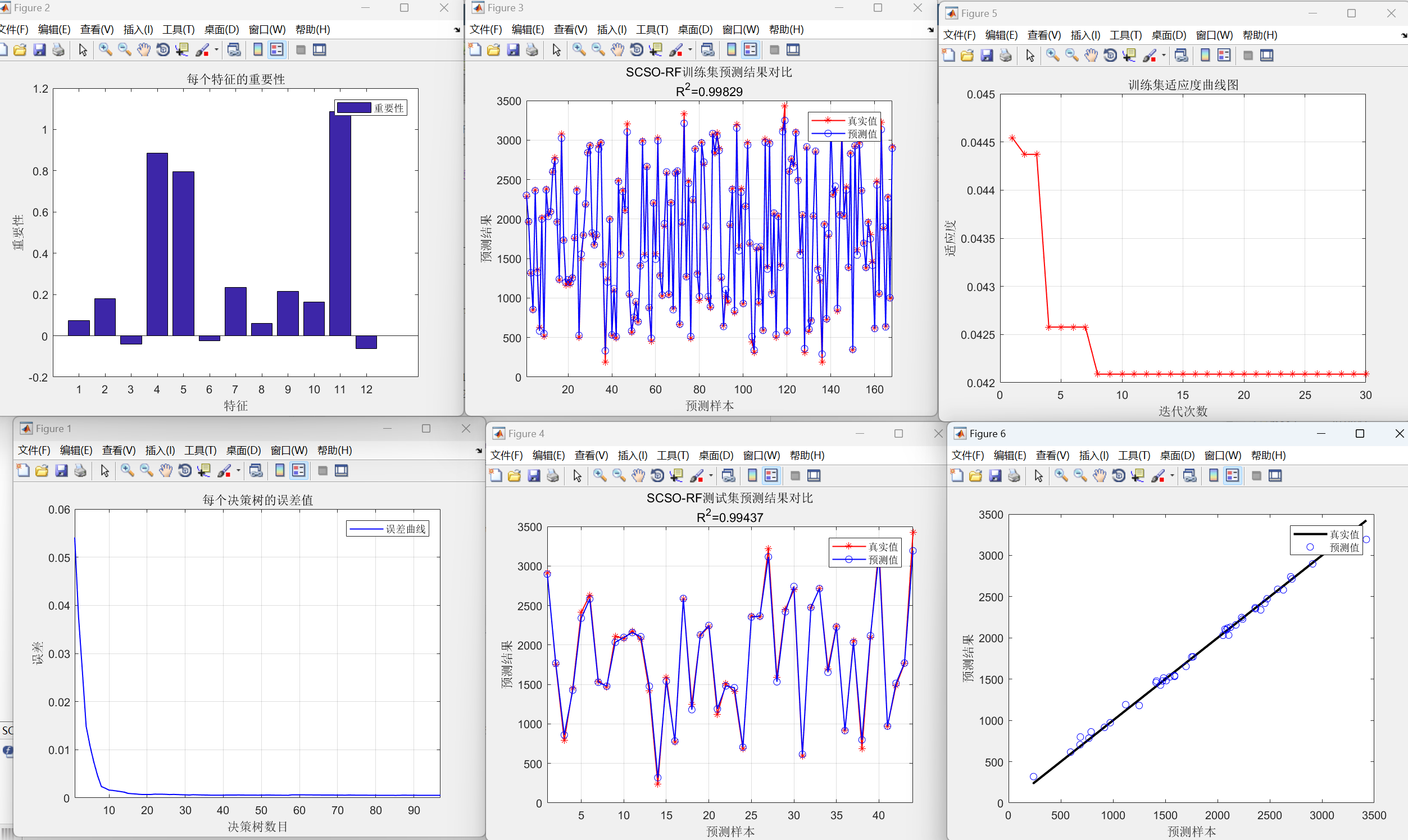Click Hide Plot Tools icon in Figure 1
The width and height of the screenshot is (1408, 840).
click(x=323, y=470)
